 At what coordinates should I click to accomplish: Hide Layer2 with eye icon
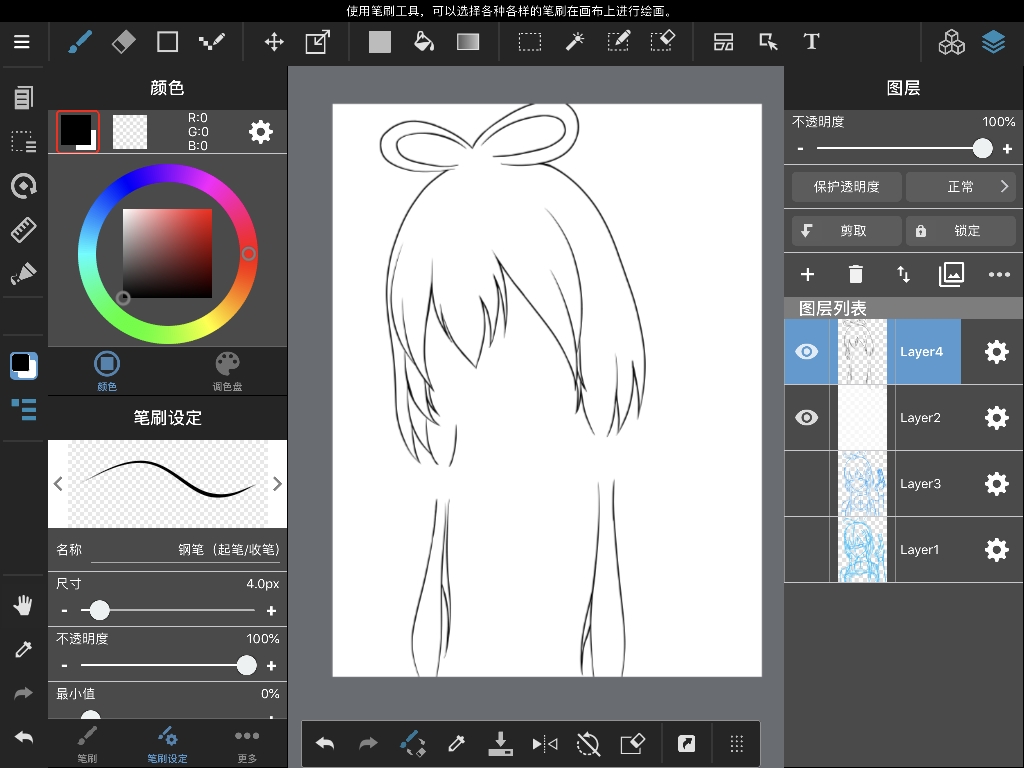point(807,417)
